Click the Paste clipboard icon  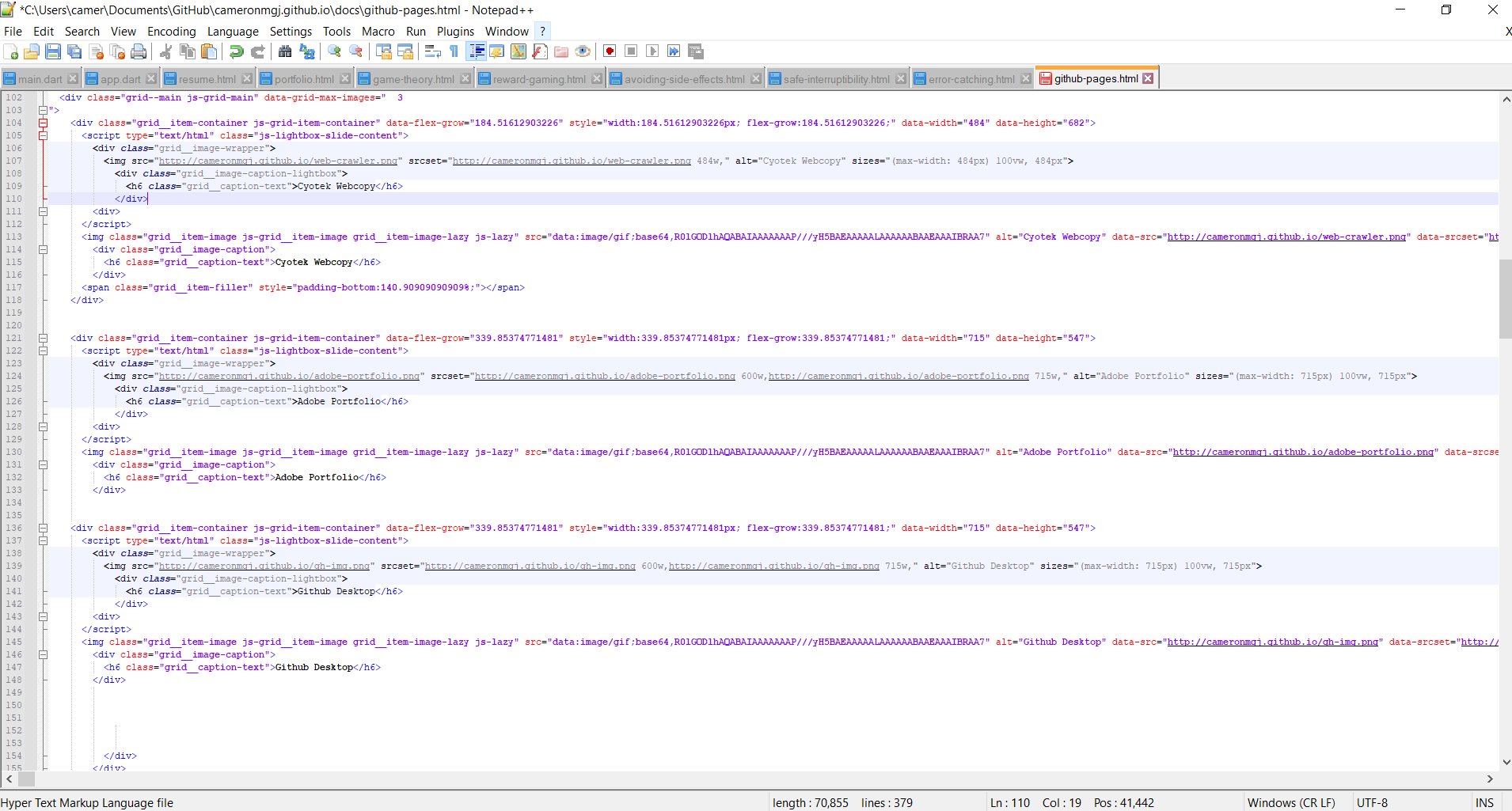click(209, 51)
